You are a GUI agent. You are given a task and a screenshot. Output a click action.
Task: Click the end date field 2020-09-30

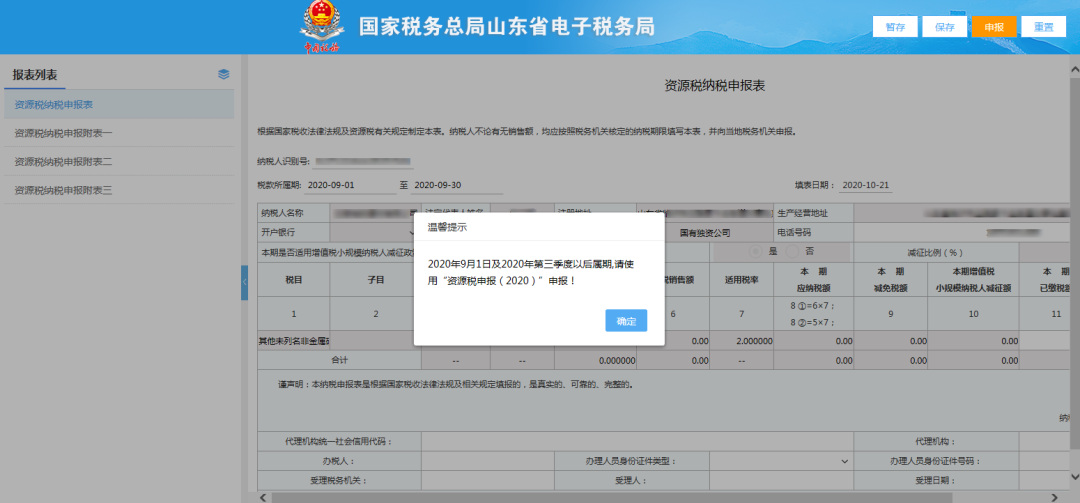(457, 185)
